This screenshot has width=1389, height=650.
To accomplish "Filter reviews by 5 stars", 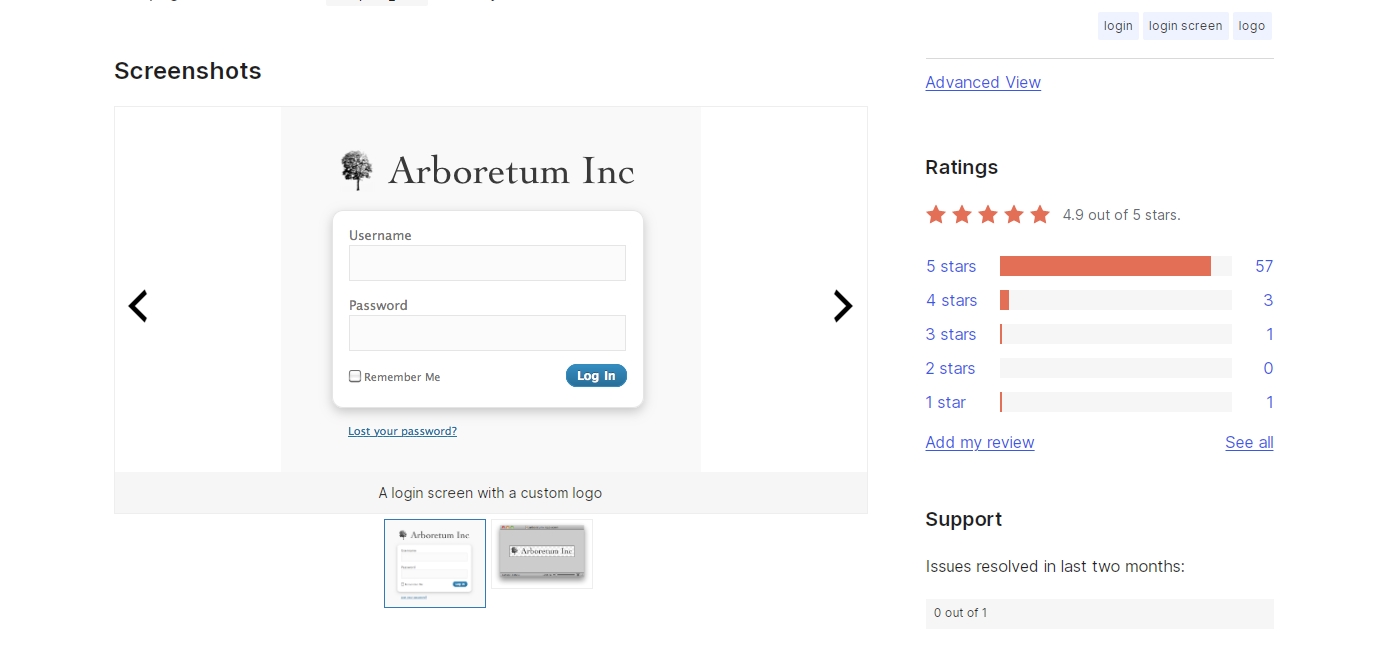I will [951, 266].
